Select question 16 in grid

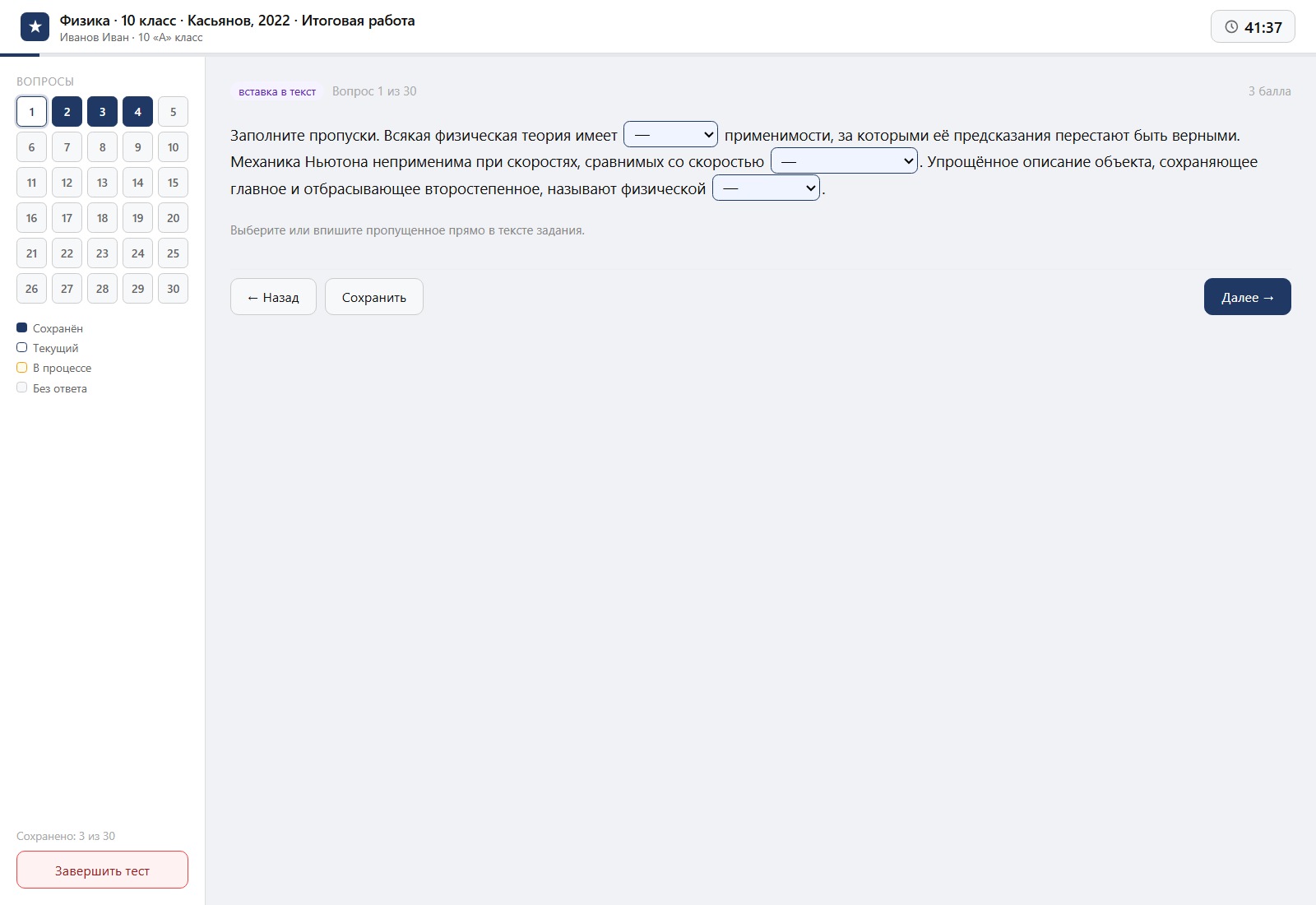tap(31, 218)
